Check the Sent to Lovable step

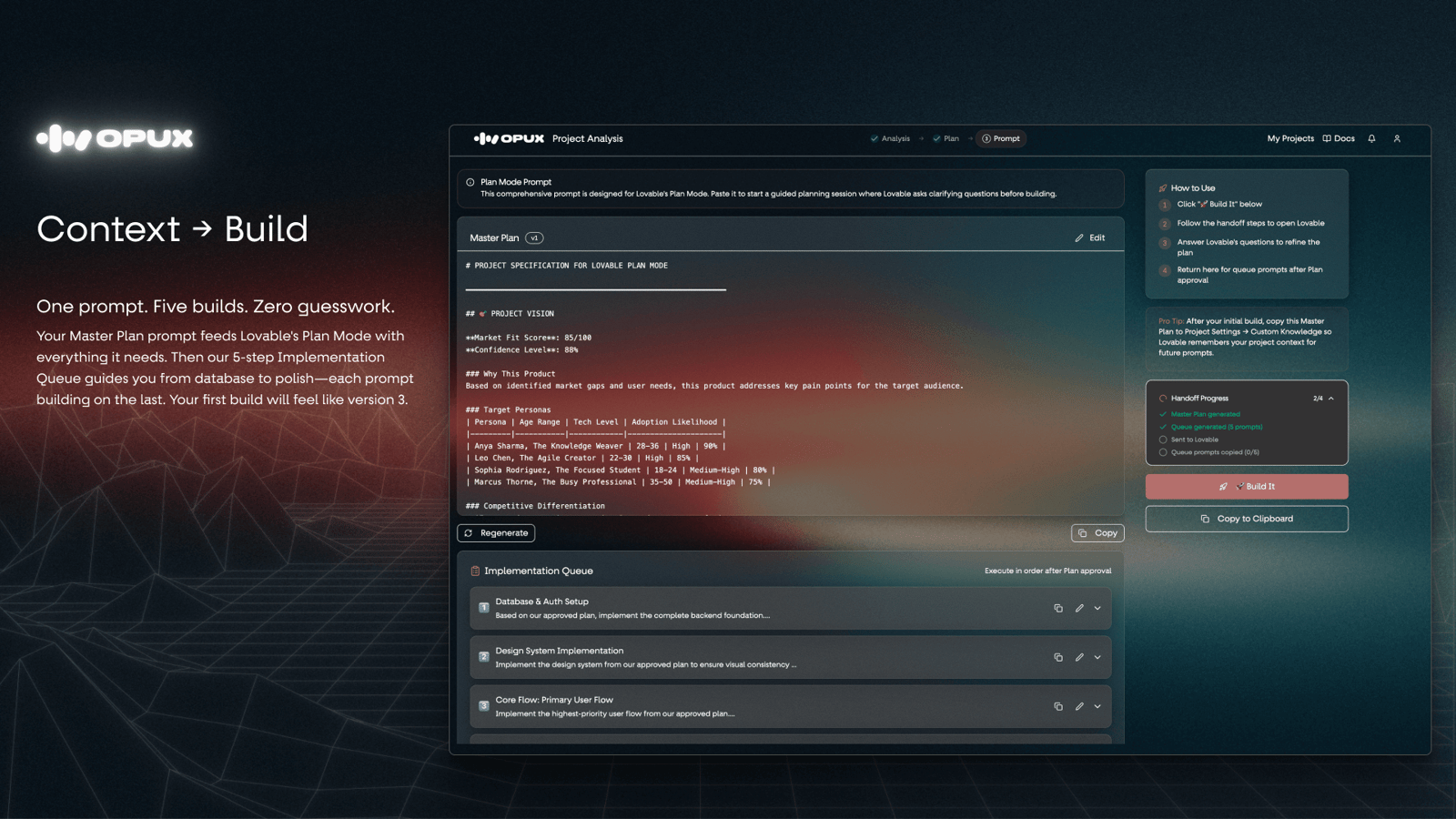click(x=1163, y=440)
